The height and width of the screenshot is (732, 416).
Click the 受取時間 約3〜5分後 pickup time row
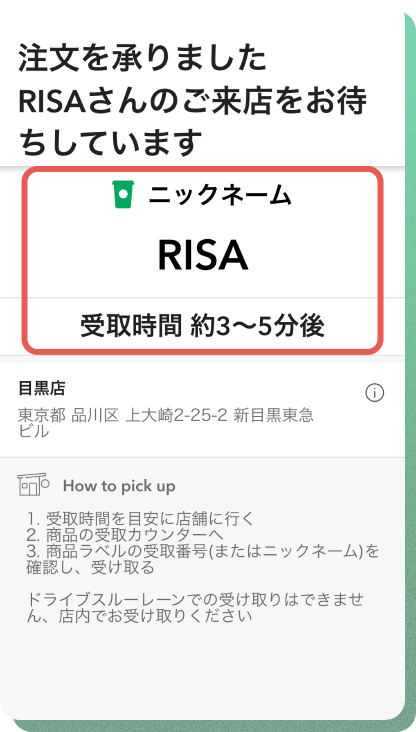pyautogui.click(x=202, y=325)
